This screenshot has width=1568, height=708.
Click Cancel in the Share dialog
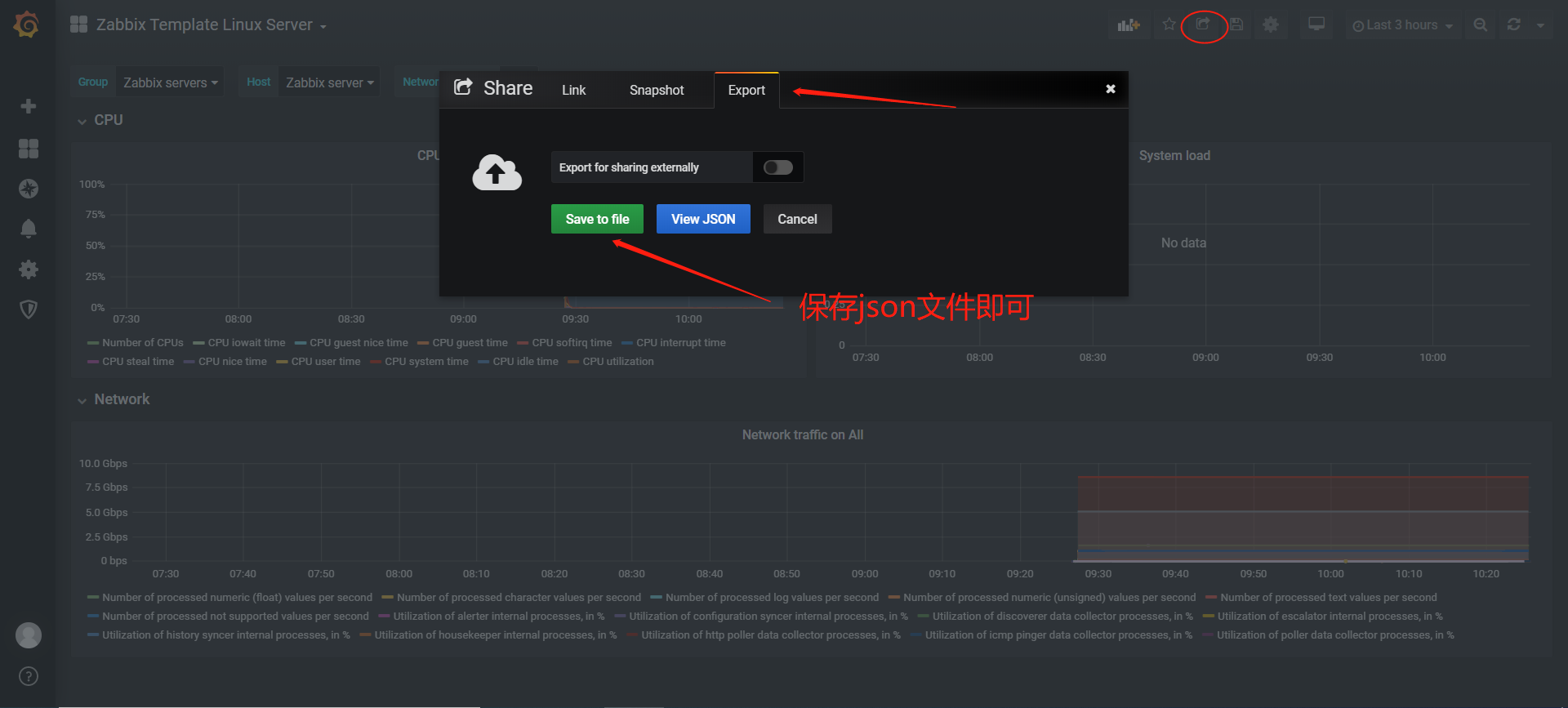point(797,219)
